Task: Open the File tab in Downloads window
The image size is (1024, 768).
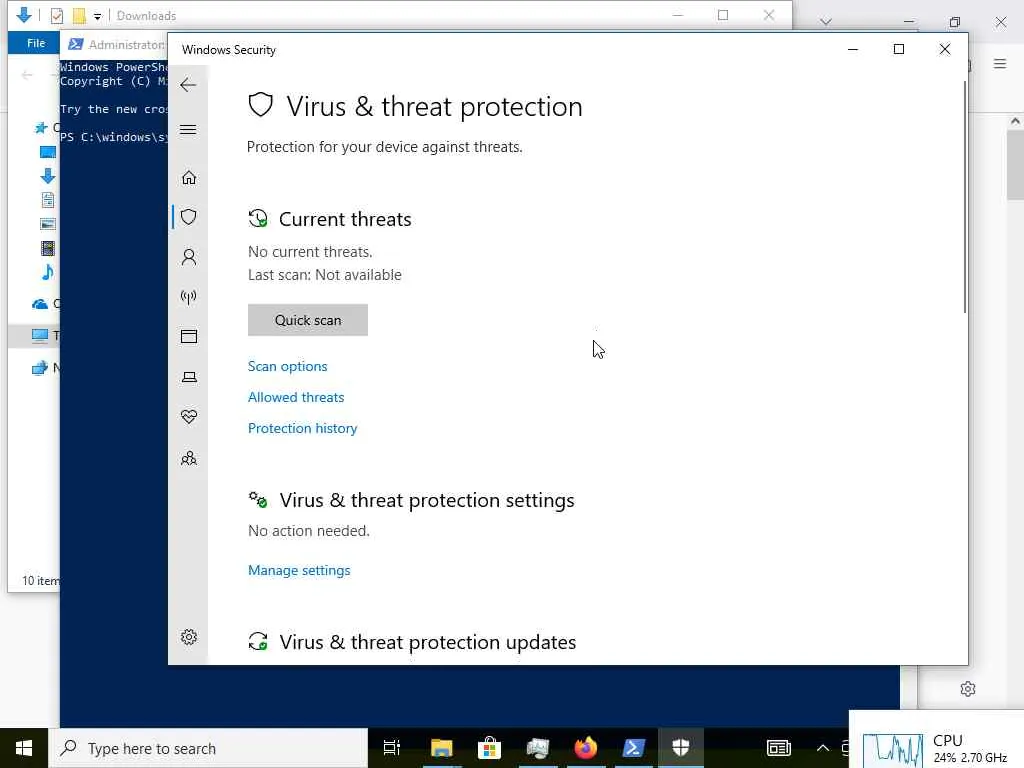Action: pyautogui.click(x=36, y=43)
